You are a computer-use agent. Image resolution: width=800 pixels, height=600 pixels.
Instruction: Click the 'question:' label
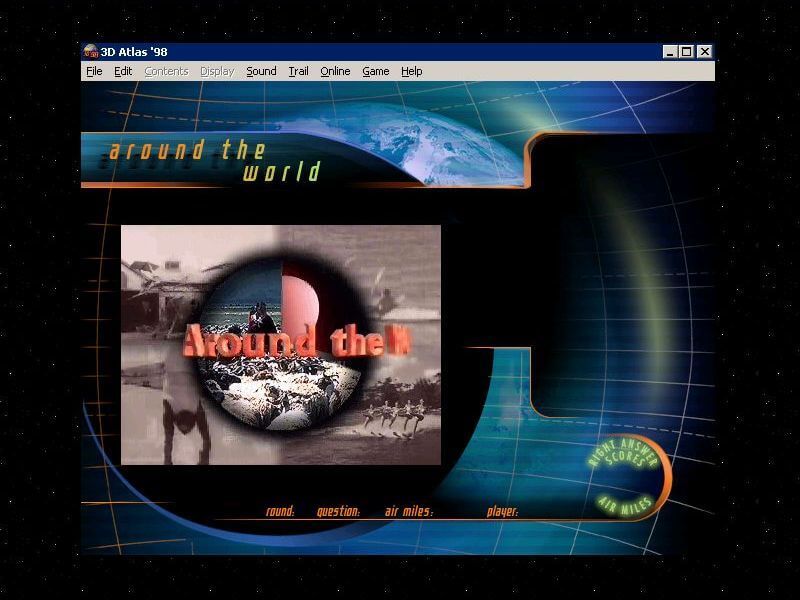(x=338, y=511)
